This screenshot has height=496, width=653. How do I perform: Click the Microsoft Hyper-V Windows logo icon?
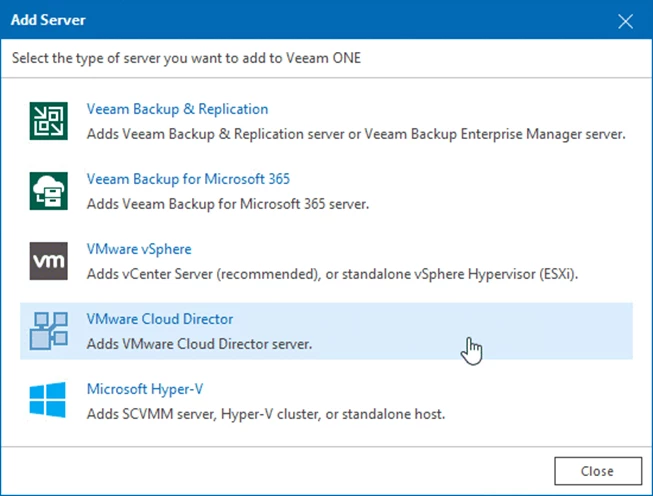[x=48, y=400]
